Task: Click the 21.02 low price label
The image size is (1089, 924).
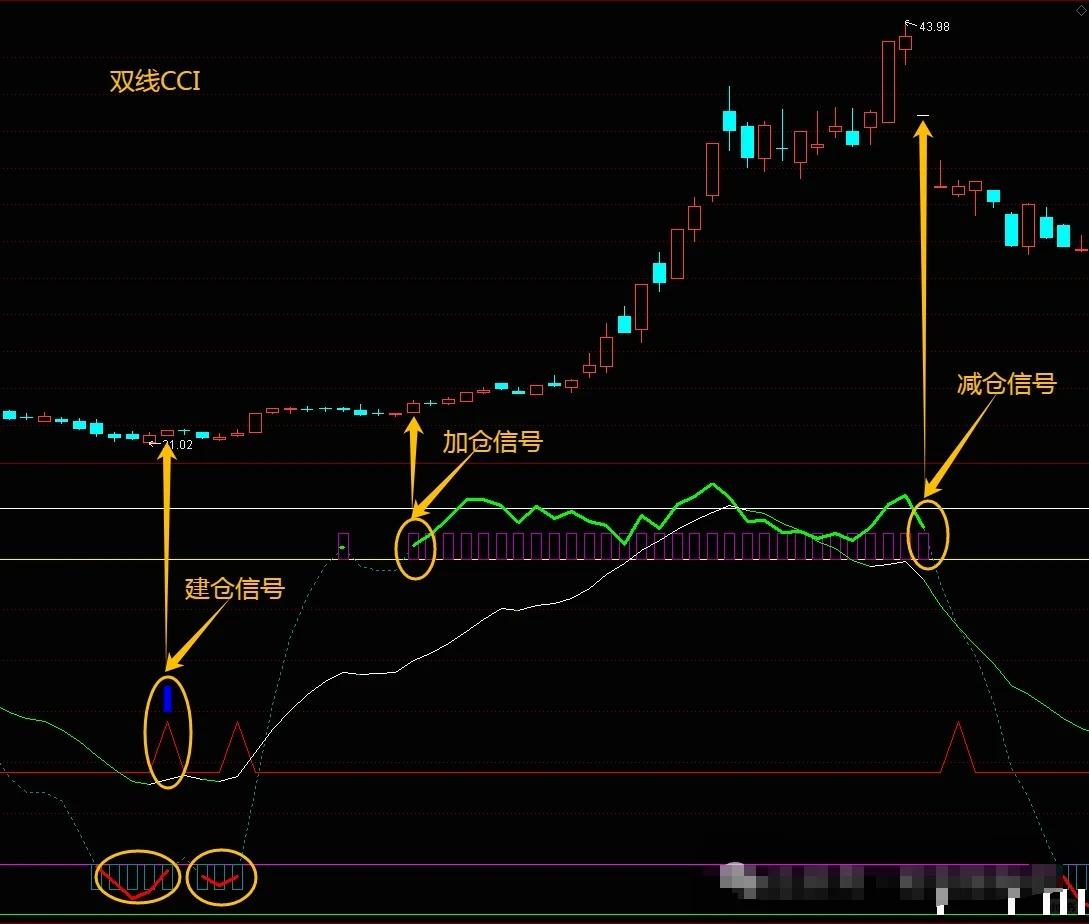Action: click(176, 445)
